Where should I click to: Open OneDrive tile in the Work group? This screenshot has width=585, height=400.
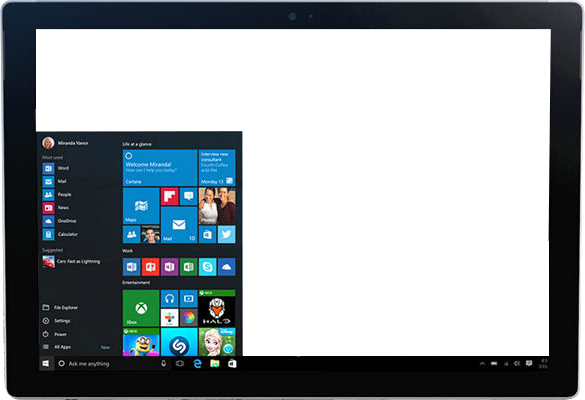226,267
